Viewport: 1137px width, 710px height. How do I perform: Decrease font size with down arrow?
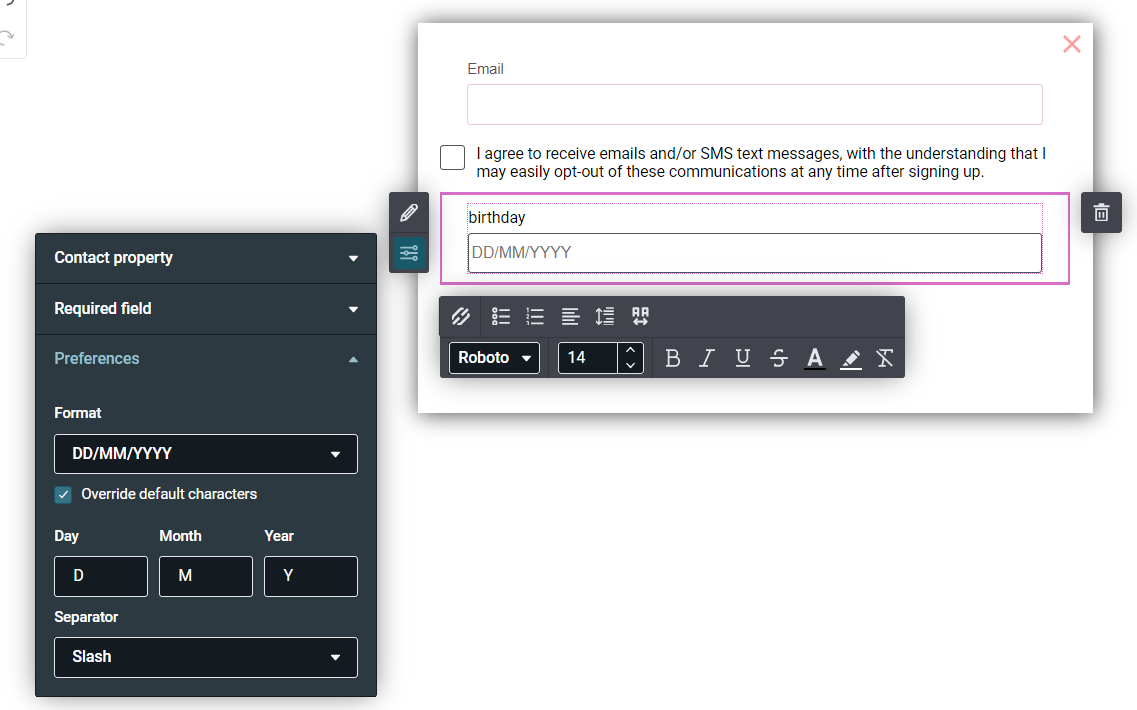630,366
